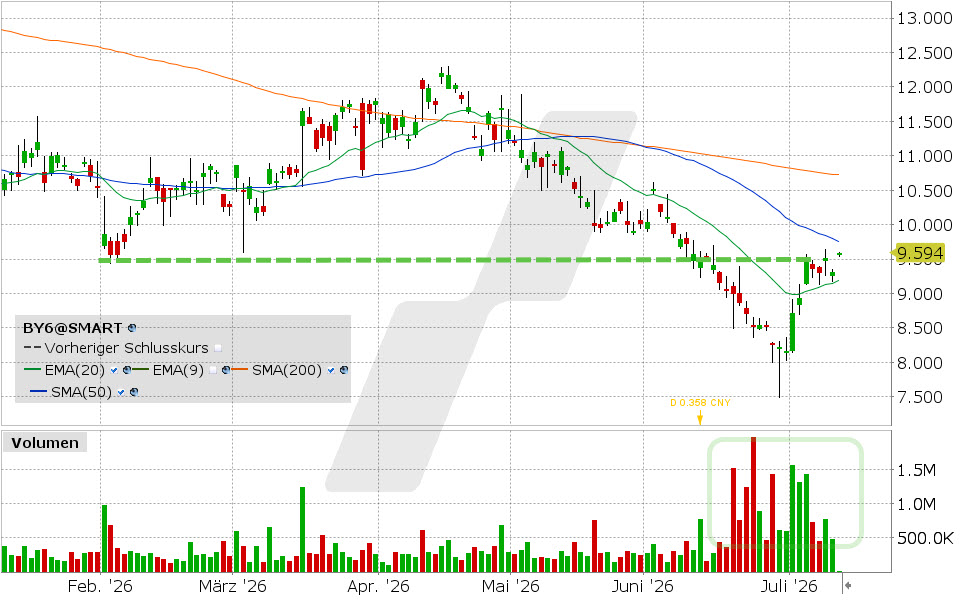This screenshot has width=960, height=600.
Task: Click the 8.500 price axis value
Action: [920, 328]
